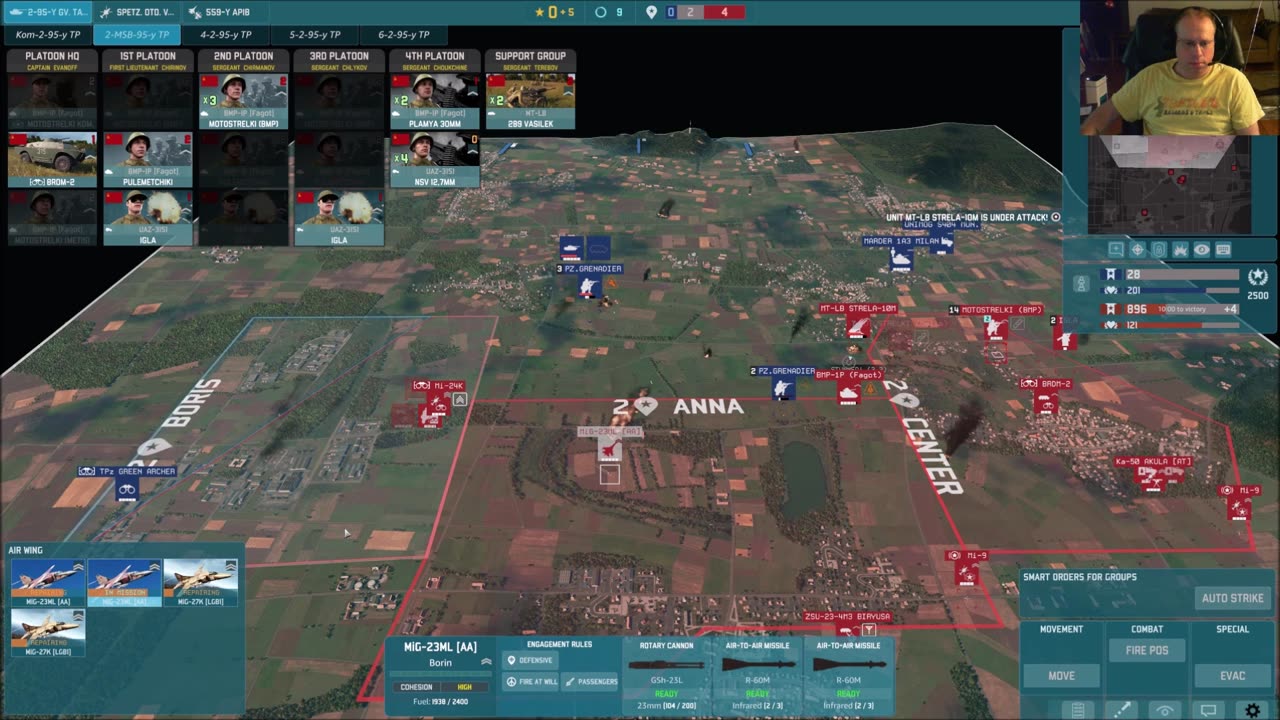
Task: Select 1st Platoon Igla card
Action: point(148,218)
